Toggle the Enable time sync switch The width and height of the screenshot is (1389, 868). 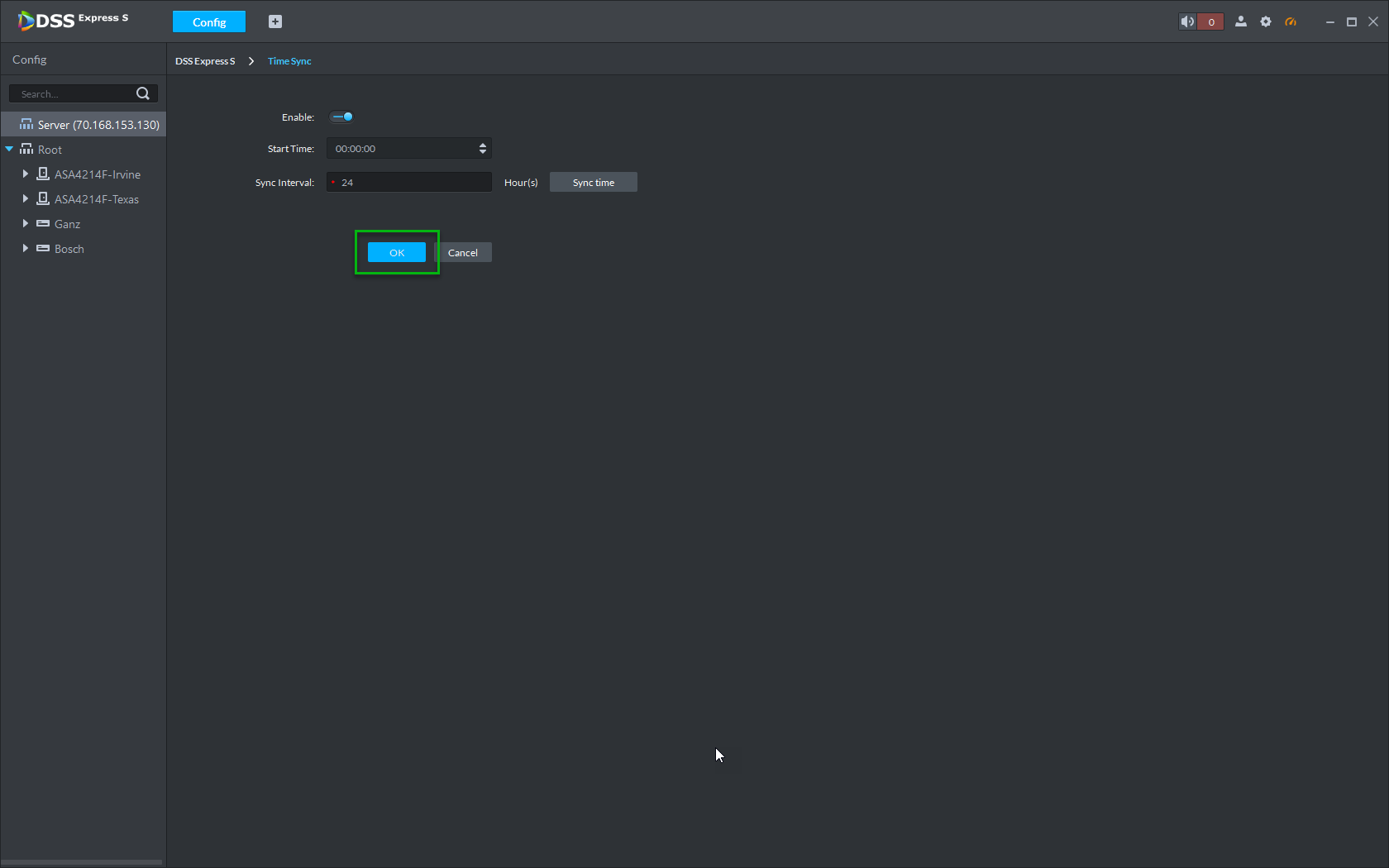coord(342,117)
